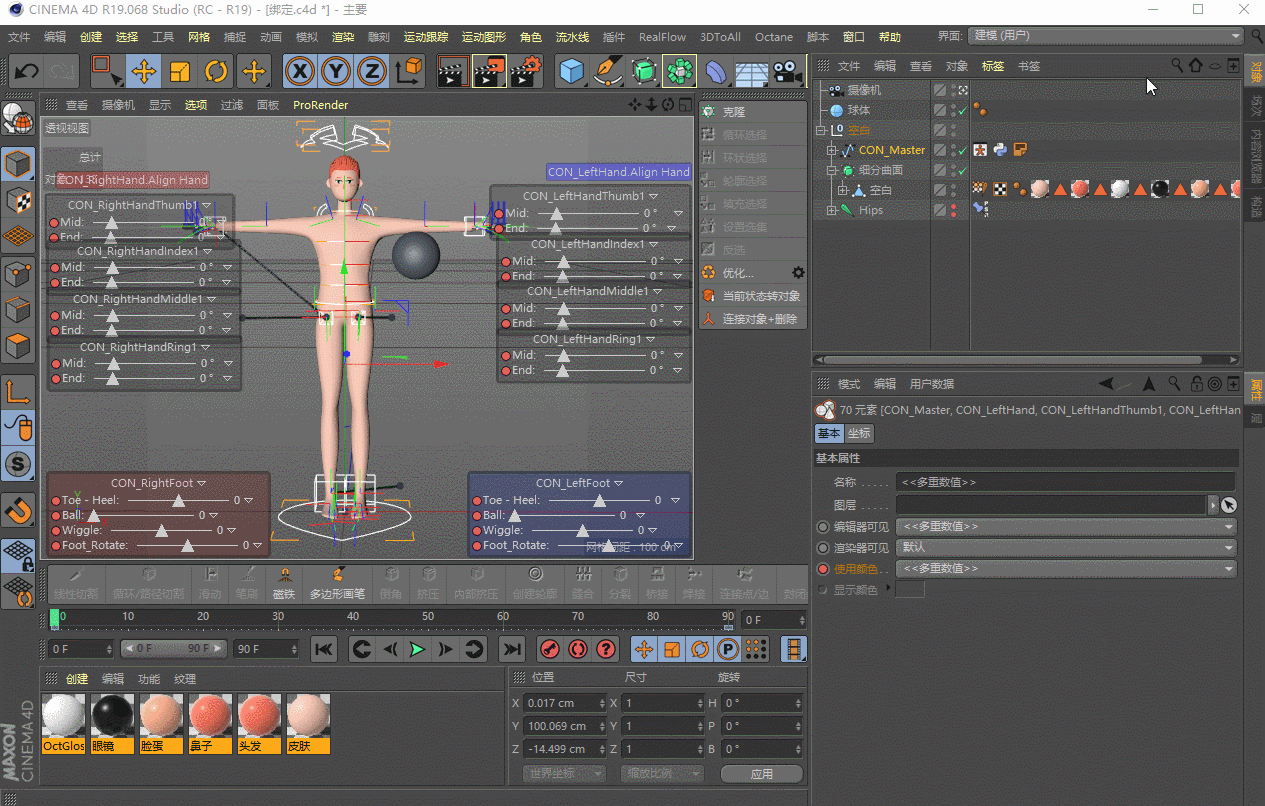The image size is (1265, 806).
Task: Enable Texture mode in left sidebar
Action: pyautogui.click(x=18, y=200)
